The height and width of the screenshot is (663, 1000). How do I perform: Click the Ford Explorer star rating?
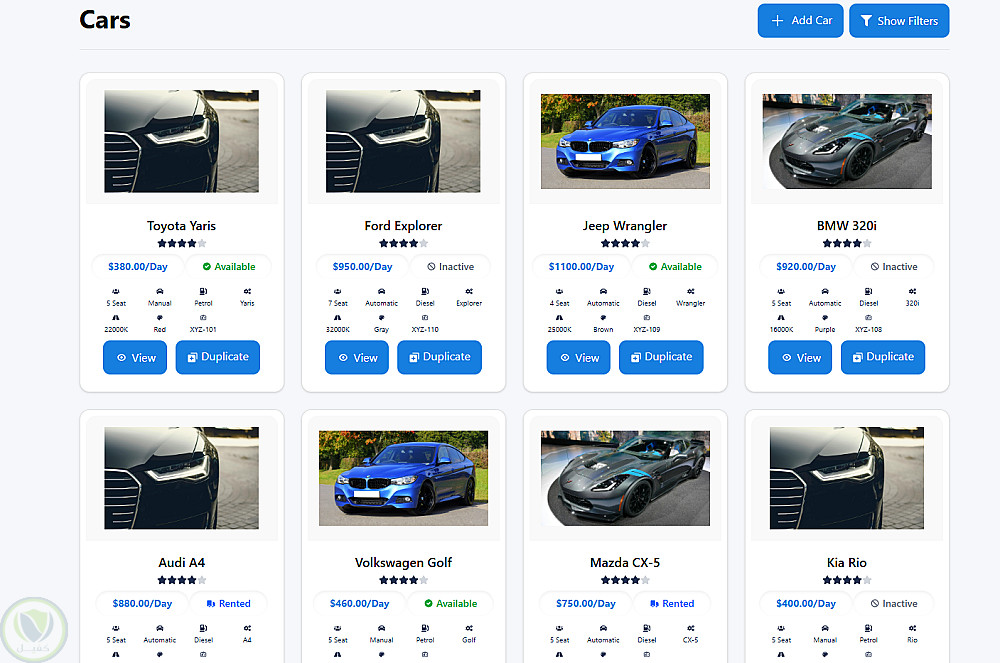coord(403,243)
